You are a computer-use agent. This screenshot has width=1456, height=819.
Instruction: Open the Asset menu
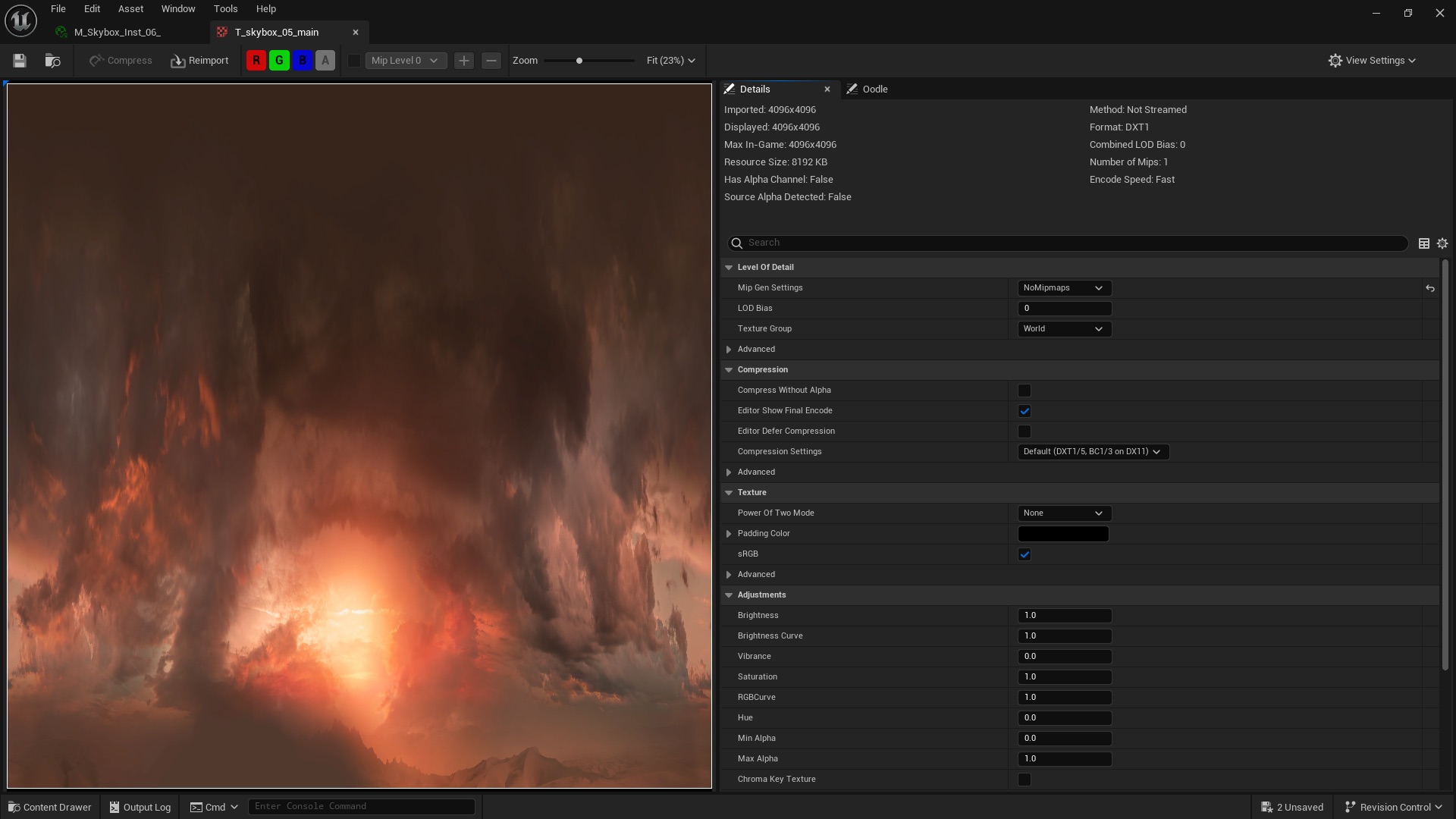130,9
